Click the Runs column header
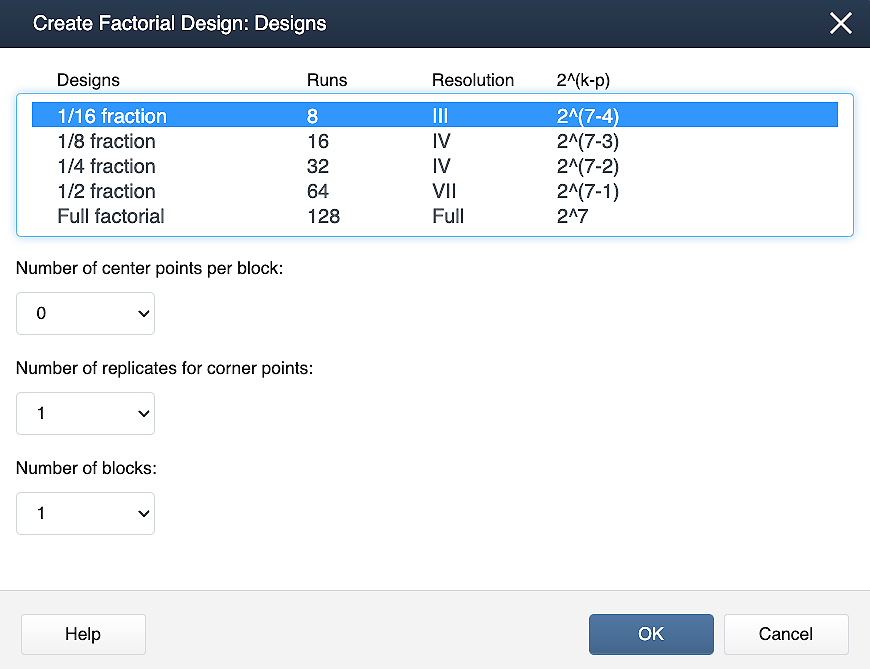Image resolution: width=870 pixels, height=669 pixels. tap(326, 80)
